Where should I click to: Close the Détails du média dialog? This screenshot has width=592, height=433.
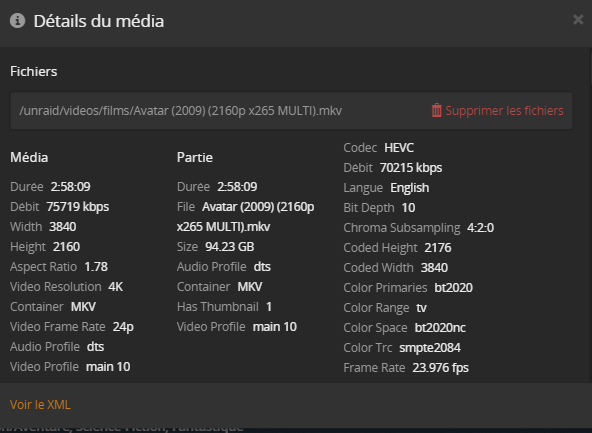click(578, 20)
